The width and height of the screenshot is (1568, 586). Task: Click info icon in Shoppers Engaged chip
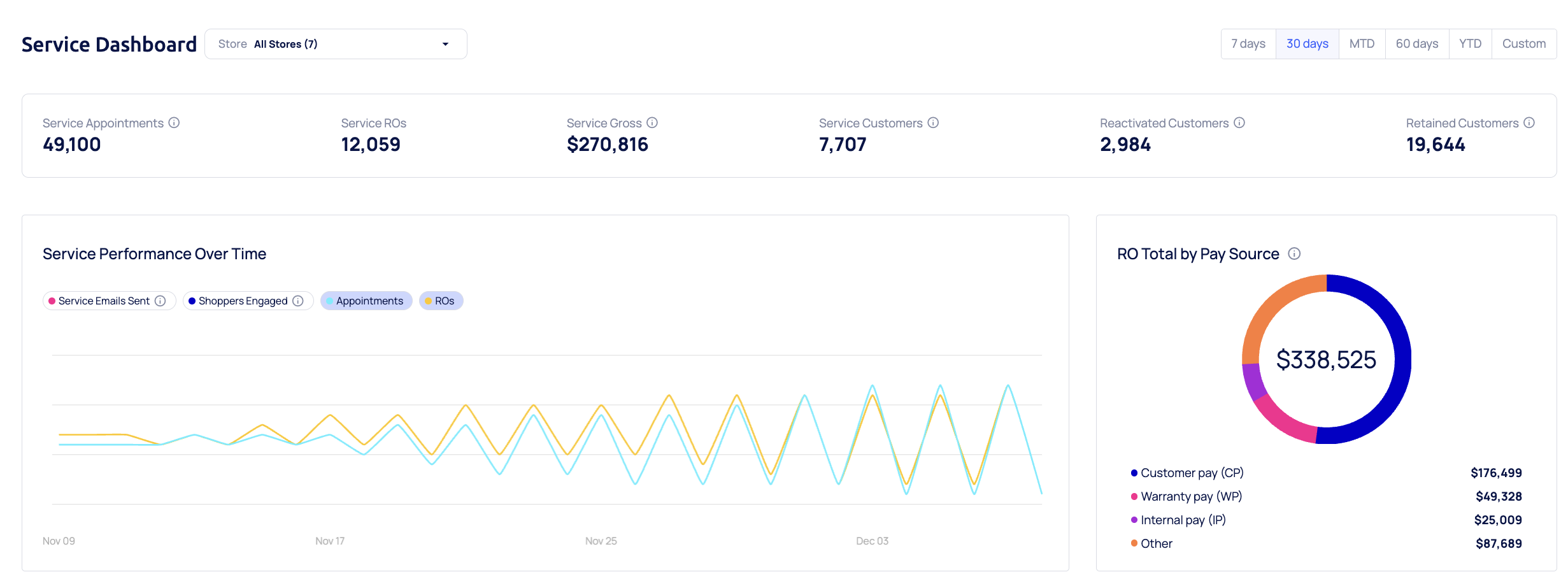(298, 301)
